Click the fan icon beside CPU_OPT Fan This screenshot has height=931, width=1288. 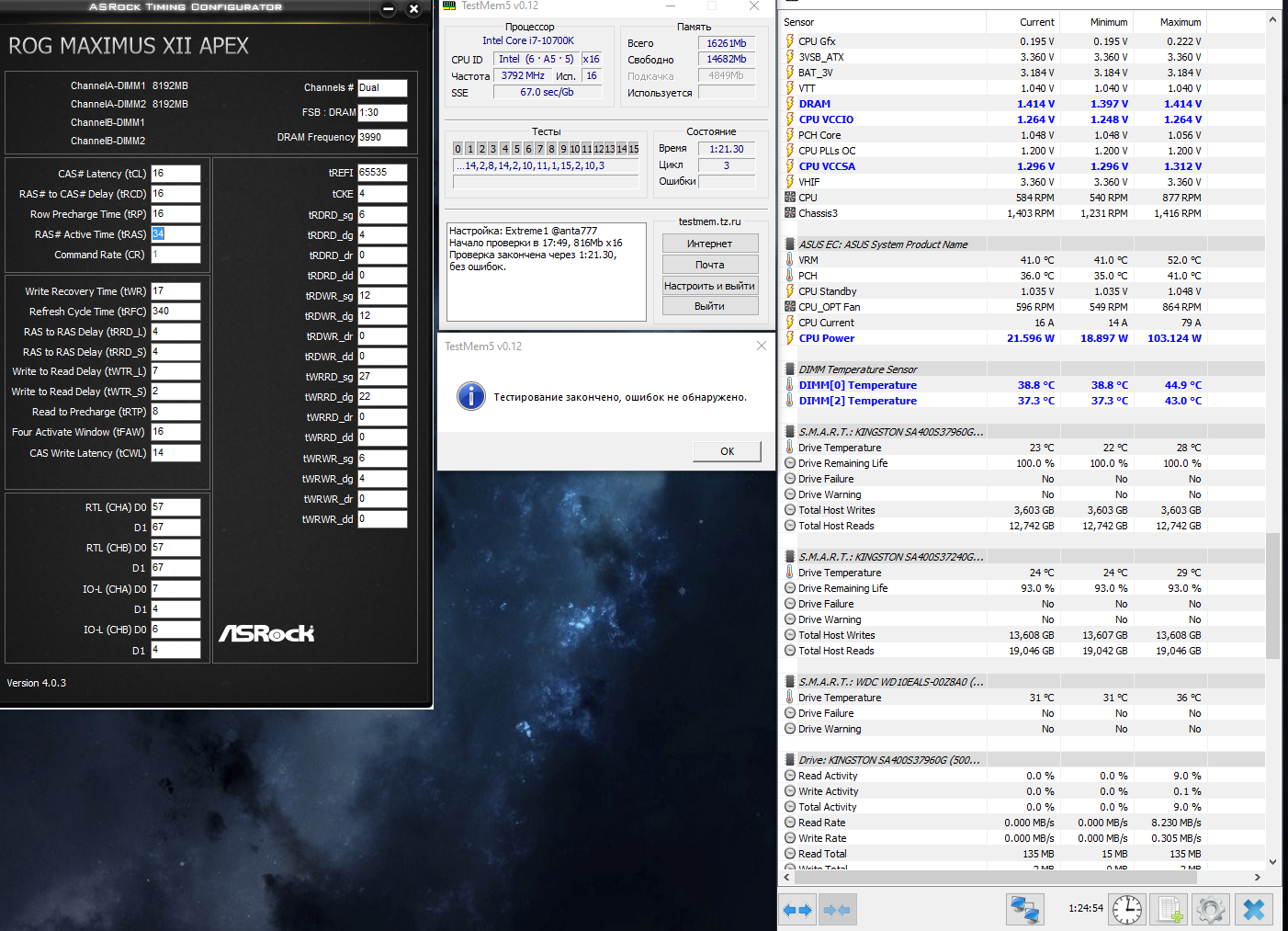tap(790, 307)
